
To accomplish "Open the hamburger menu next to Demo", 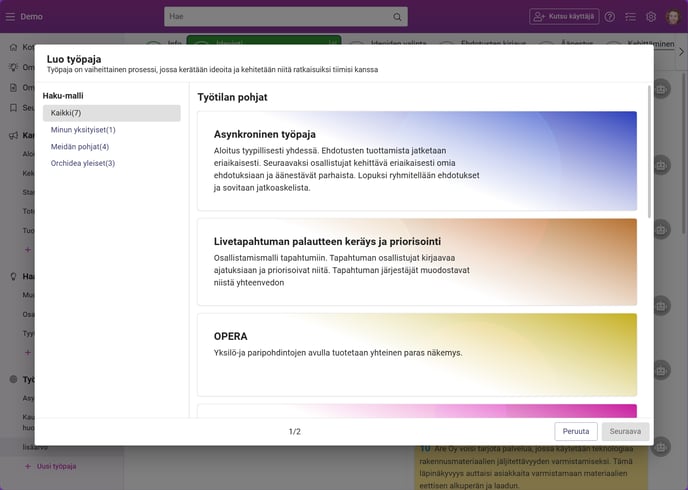I will click(11, 17).
